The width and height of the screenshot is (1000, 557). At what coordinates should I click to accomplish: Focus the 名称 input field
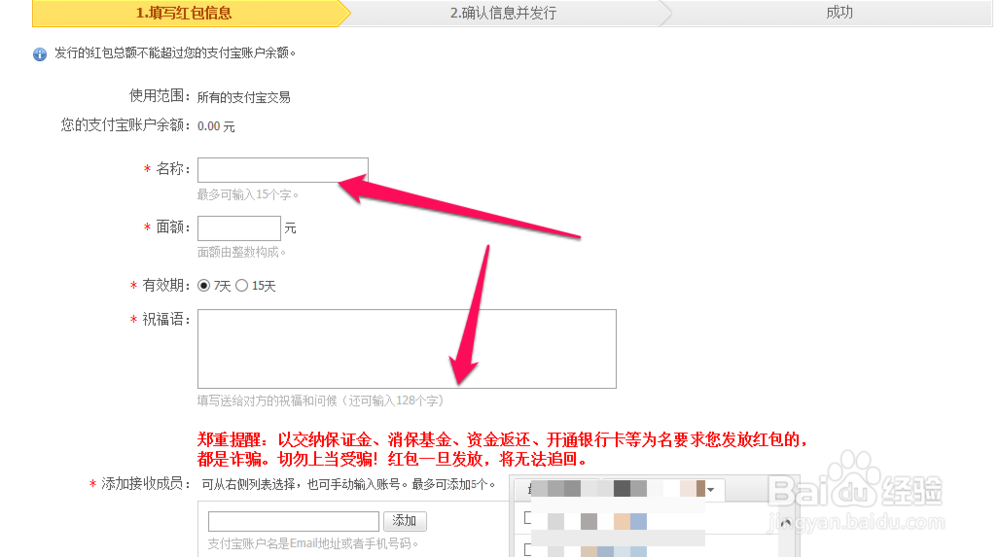283,170
